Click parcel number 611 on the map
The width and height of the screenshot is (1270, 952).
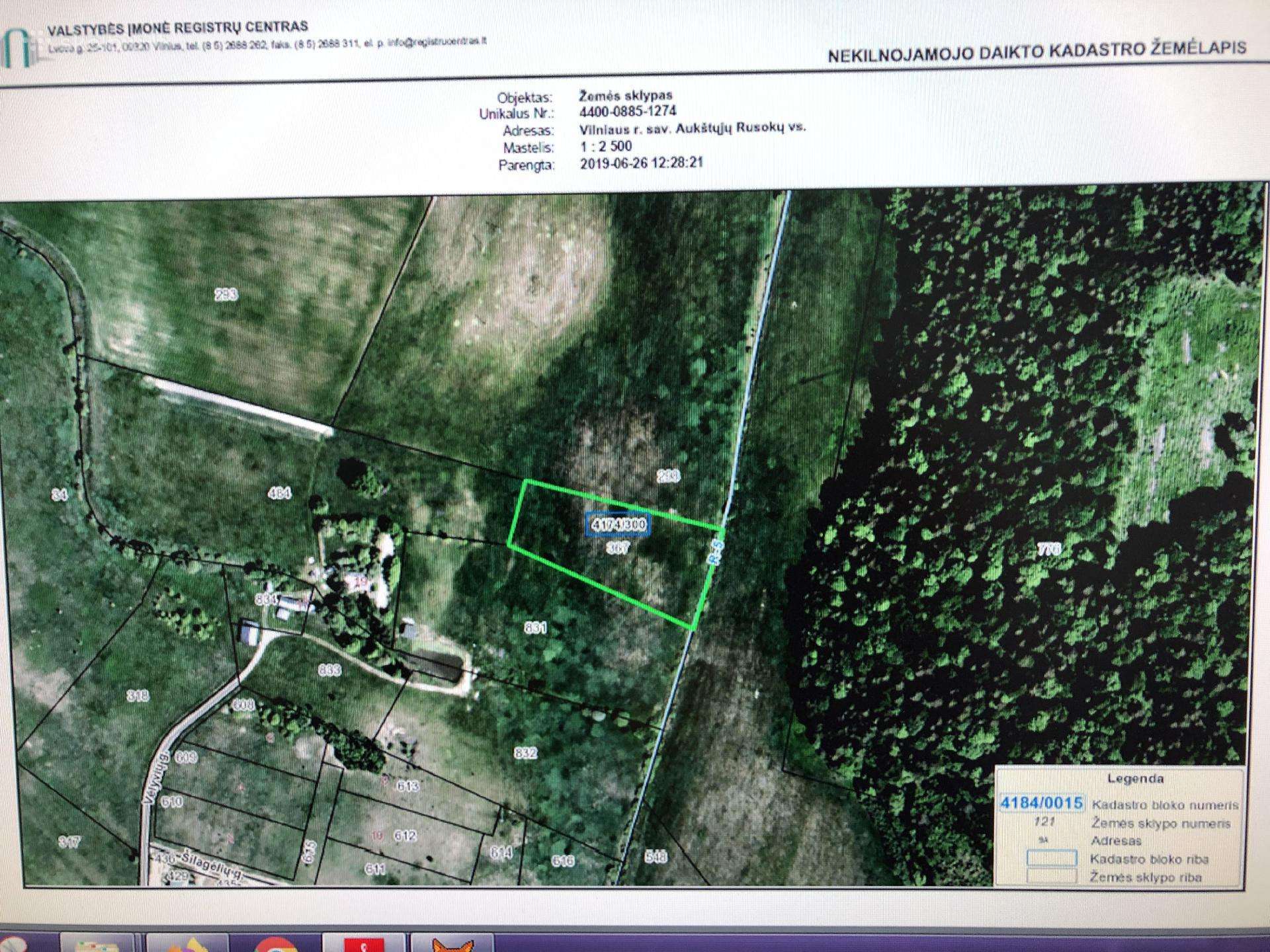(x=375, y=868)
